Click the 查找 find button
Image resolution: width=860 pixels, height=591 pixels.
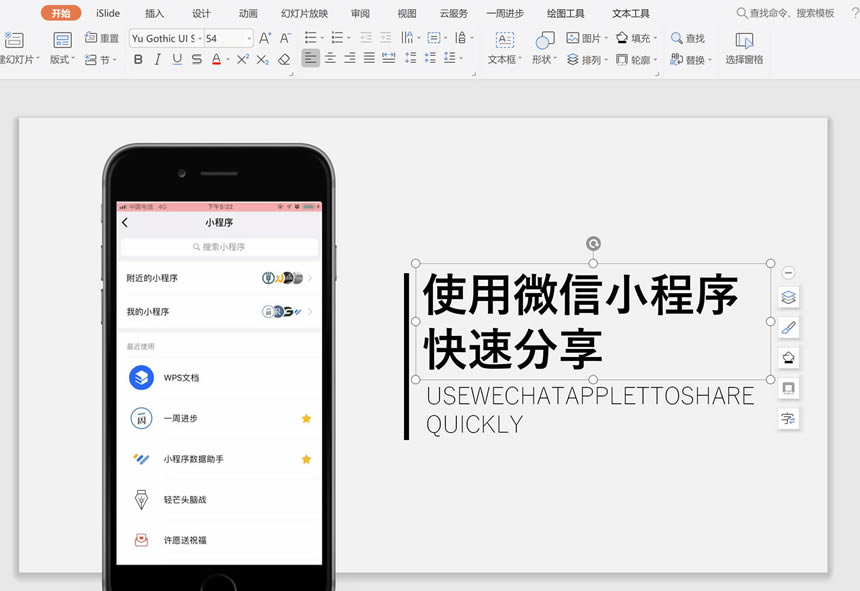point(688,38)
